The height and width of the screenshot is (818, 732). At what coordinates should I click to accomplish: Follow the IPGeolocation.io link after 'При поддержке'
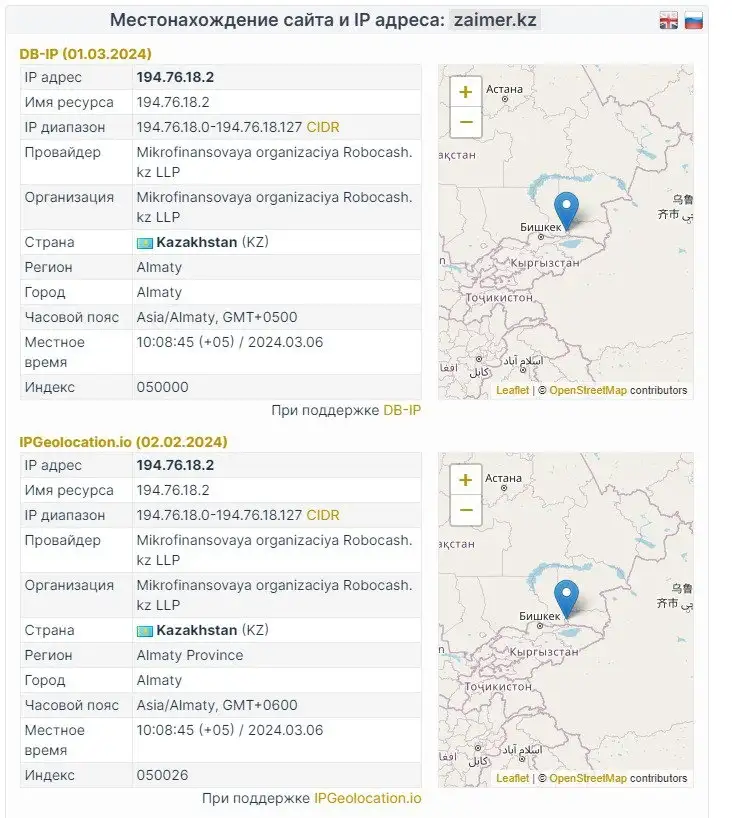pos(367,798)
